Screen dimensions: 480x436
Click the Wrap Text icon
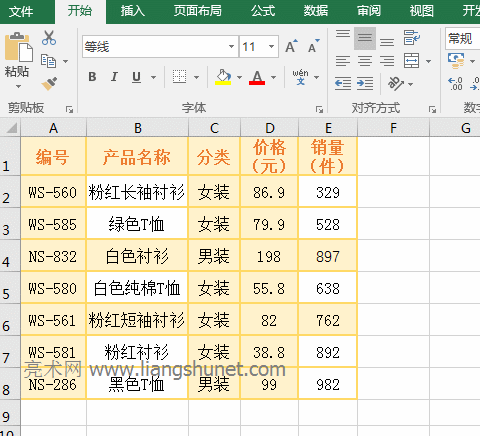(x=412, y=37)
